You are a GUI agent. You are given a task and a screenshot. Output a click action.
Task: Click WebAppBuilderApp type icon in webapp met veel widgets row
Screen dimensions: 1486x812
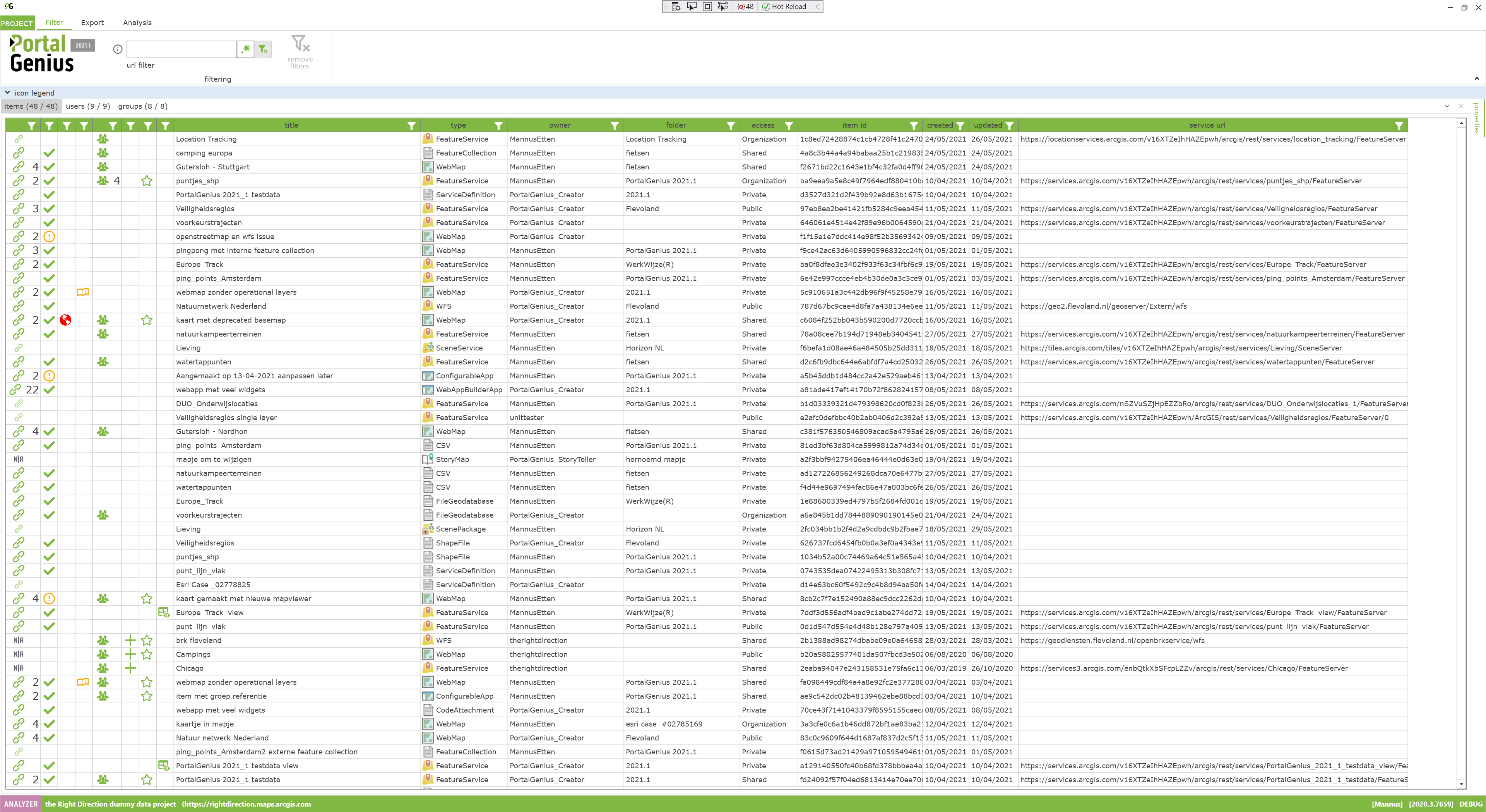[428, 390]
